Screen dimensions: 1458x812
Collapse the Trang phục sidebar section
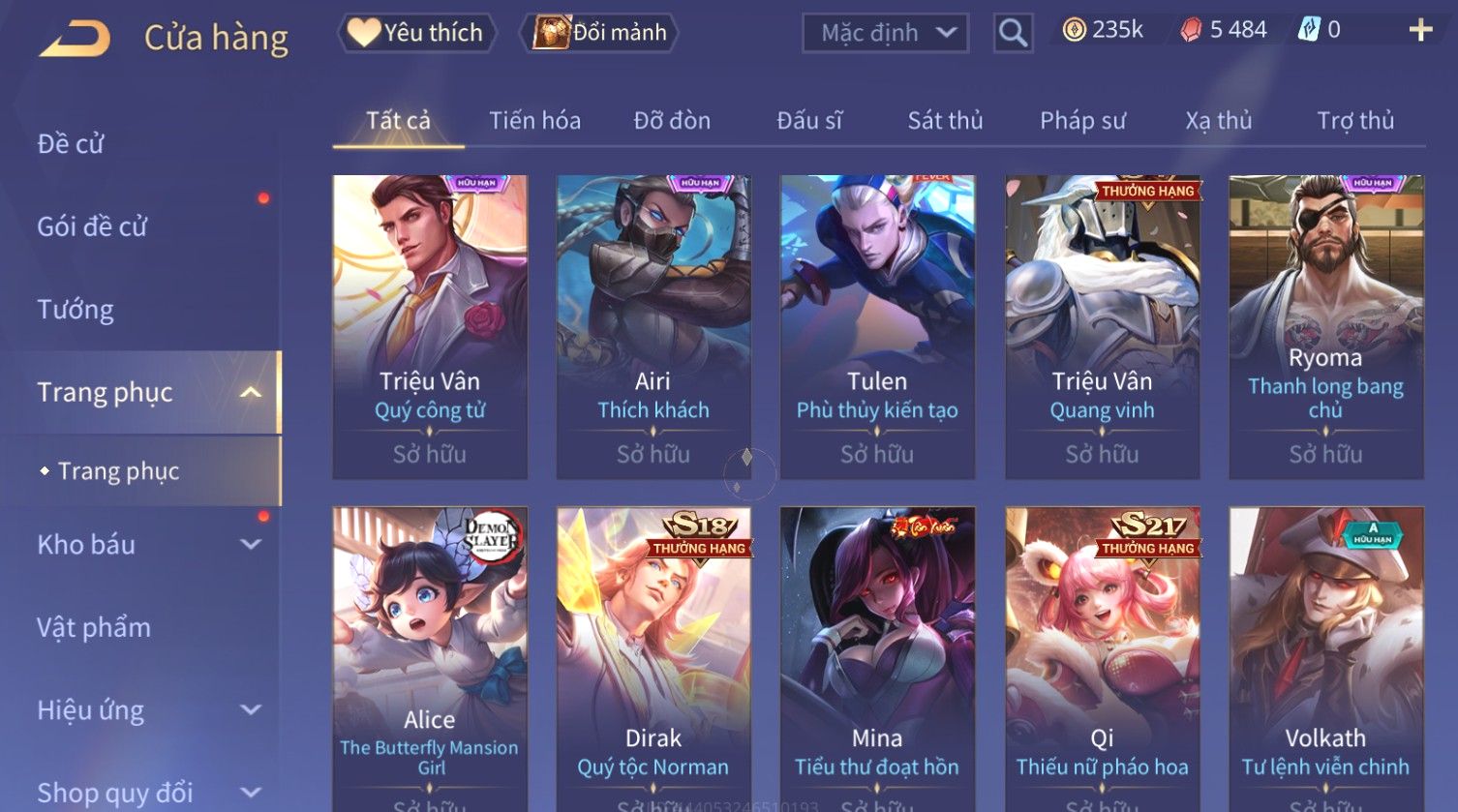pos(251,392)
